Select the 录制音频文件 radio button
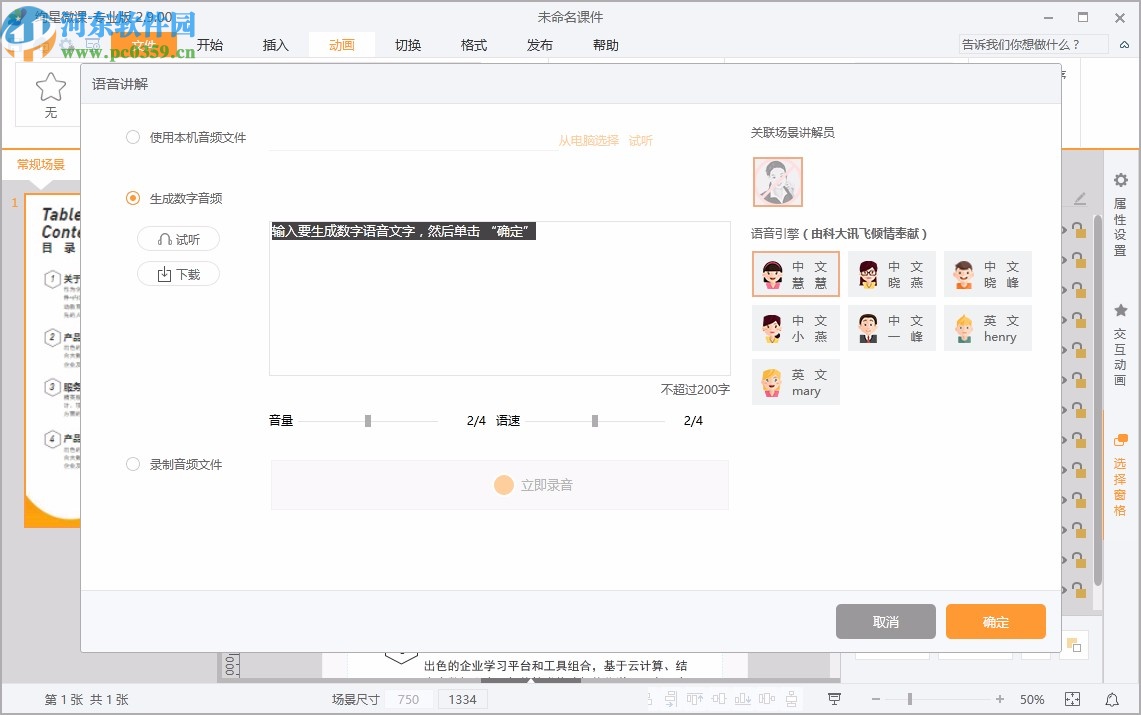1141x715 pixels. pos(132,464)
